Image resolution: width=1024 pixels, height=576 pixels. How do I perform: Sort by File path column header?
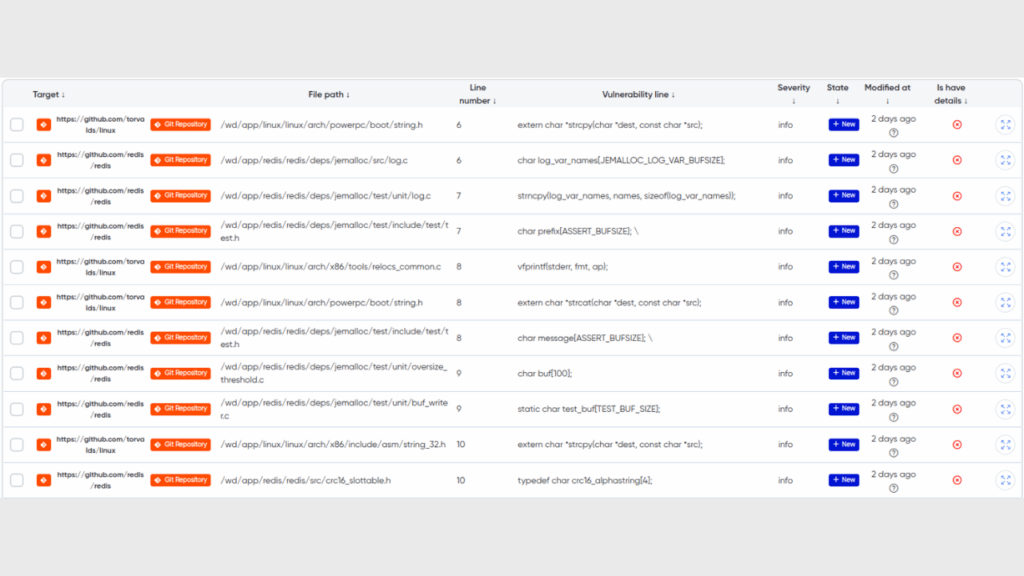pos(328,95)
